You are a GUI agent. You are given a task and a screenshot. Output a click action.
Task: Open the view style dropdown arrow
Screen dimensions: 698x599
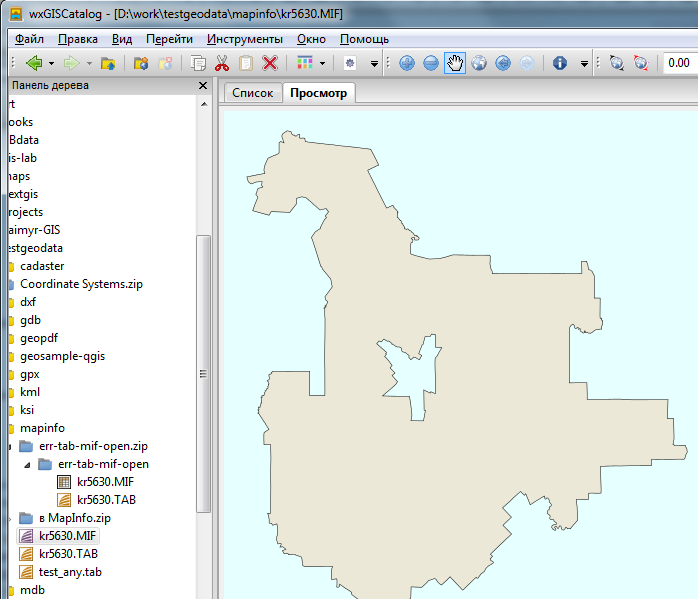(x=322, y=63)
